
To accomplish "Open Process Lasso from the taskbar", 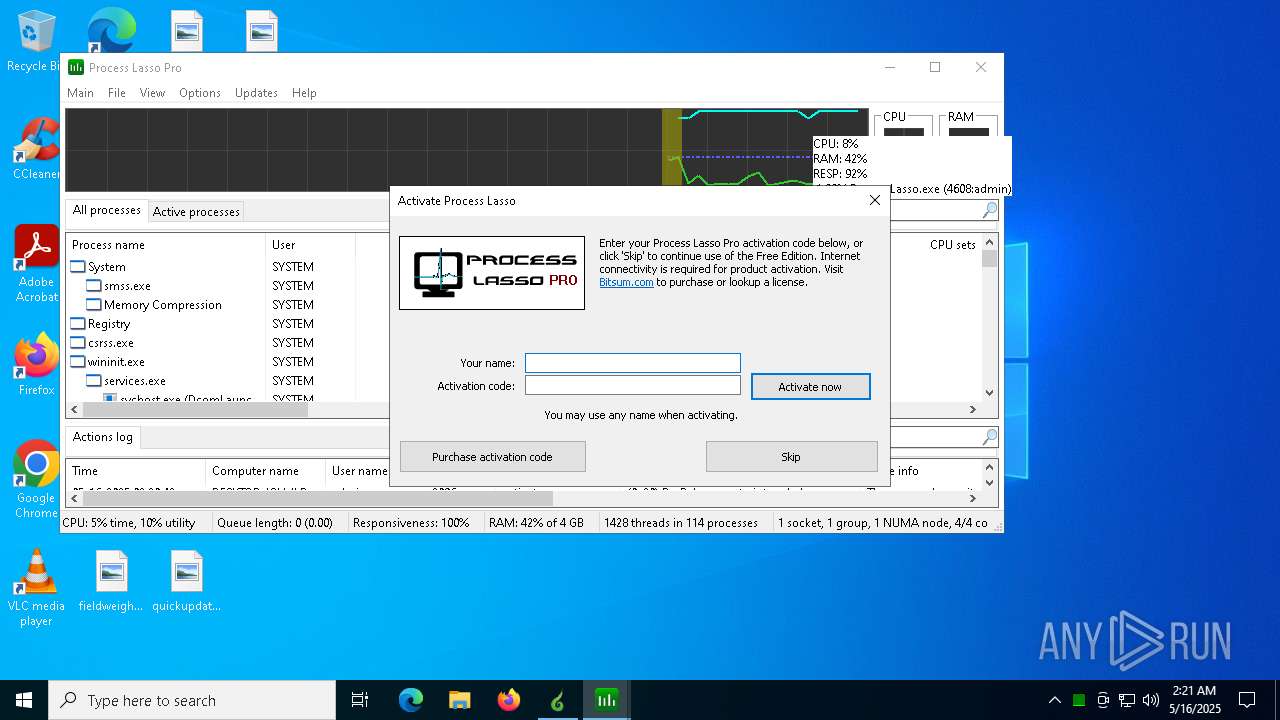I will (x=606, y=700).
